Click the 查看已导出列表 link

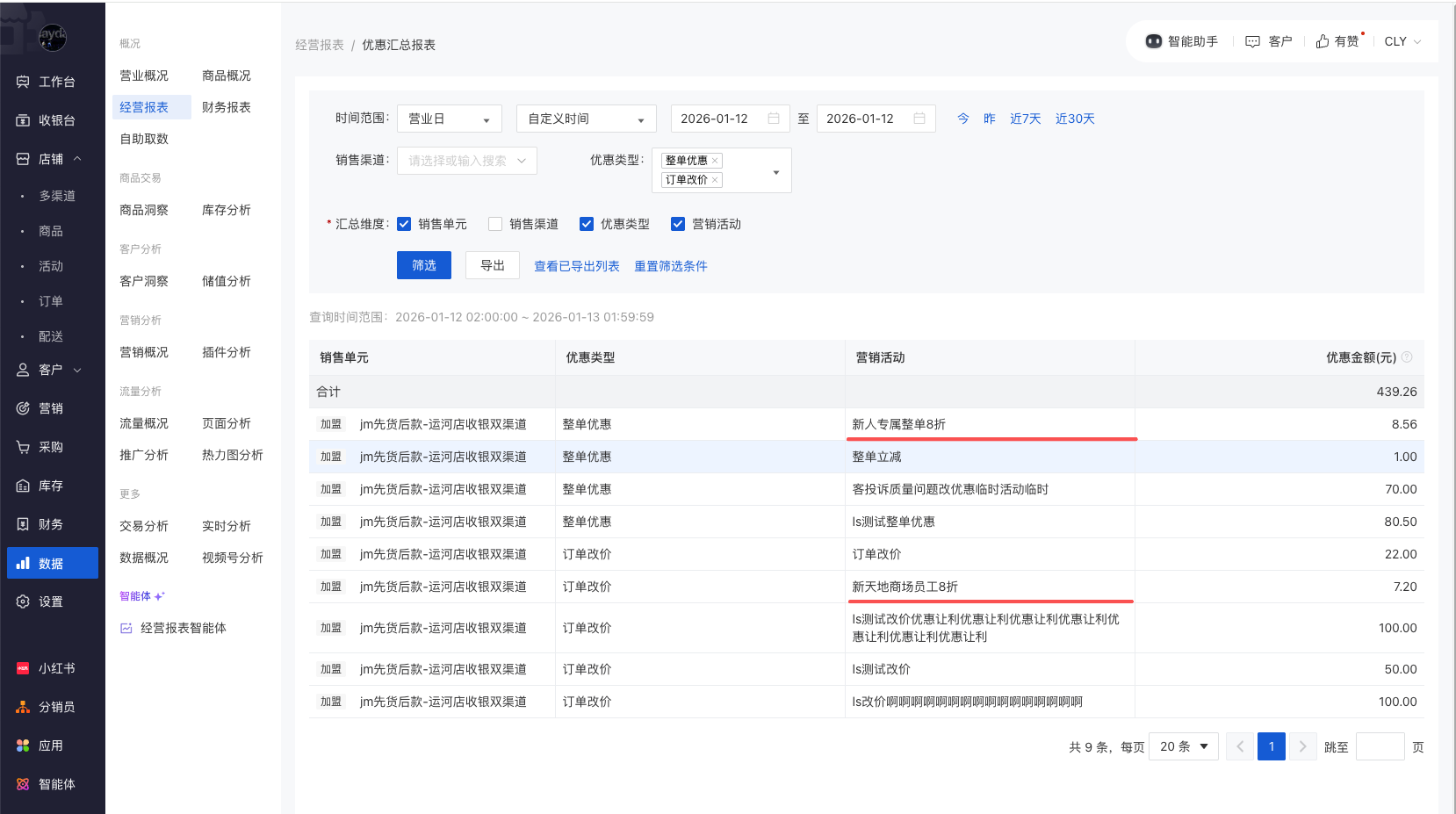(576, 266)
